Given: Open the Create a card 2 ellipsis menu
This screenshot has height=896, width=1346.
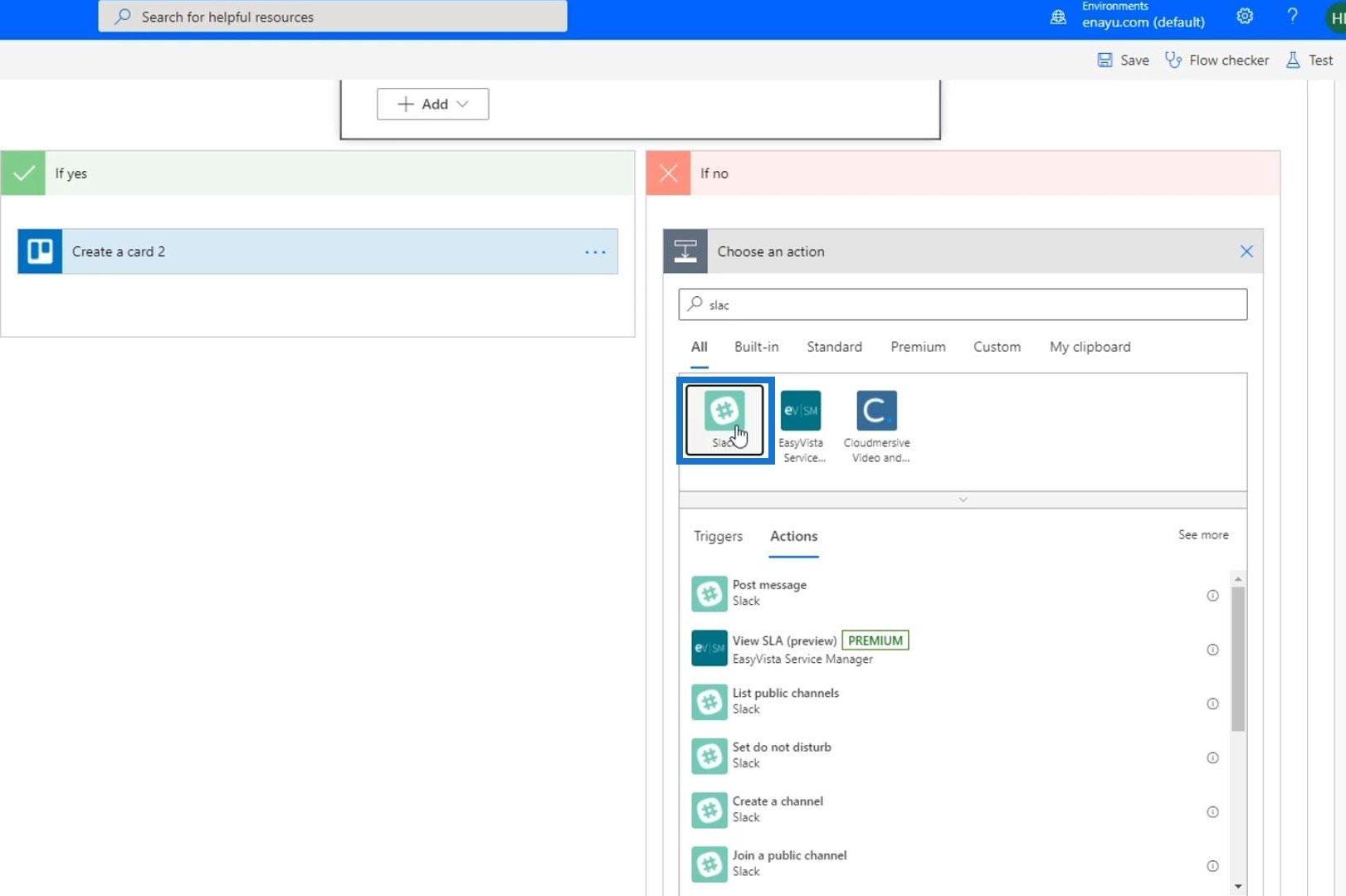Looking at the screenshot, I should pyautogui.click(x=595, y=251).
